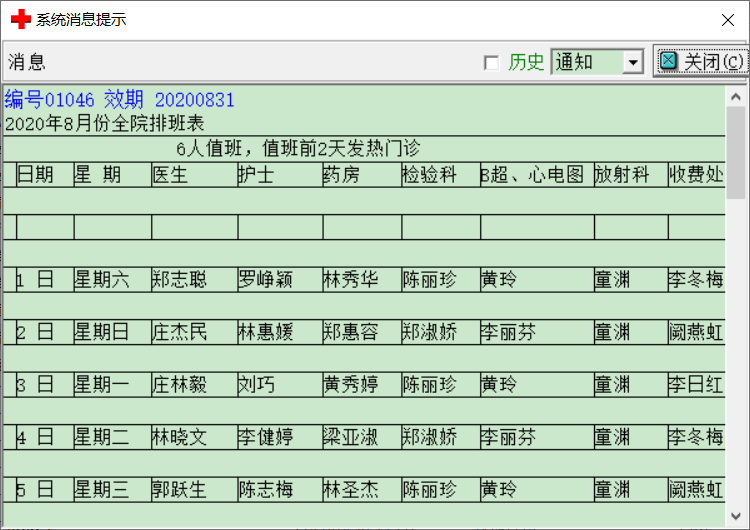Click 李冬梅 in the 1 日 row
The width and height of the screenshot is (750, 530).
pyautogui.click(x=696, y=280)
